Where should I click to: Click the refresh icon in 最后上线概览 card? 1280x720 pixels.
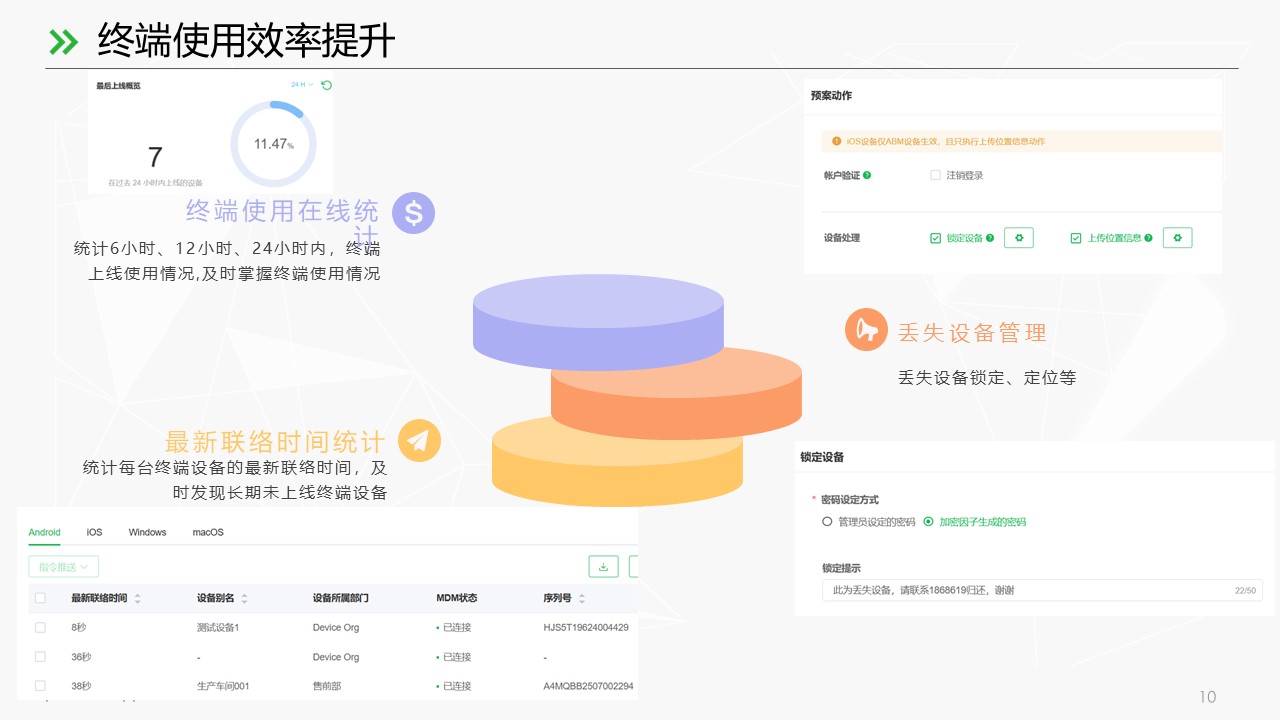click(x=326, y=85)
